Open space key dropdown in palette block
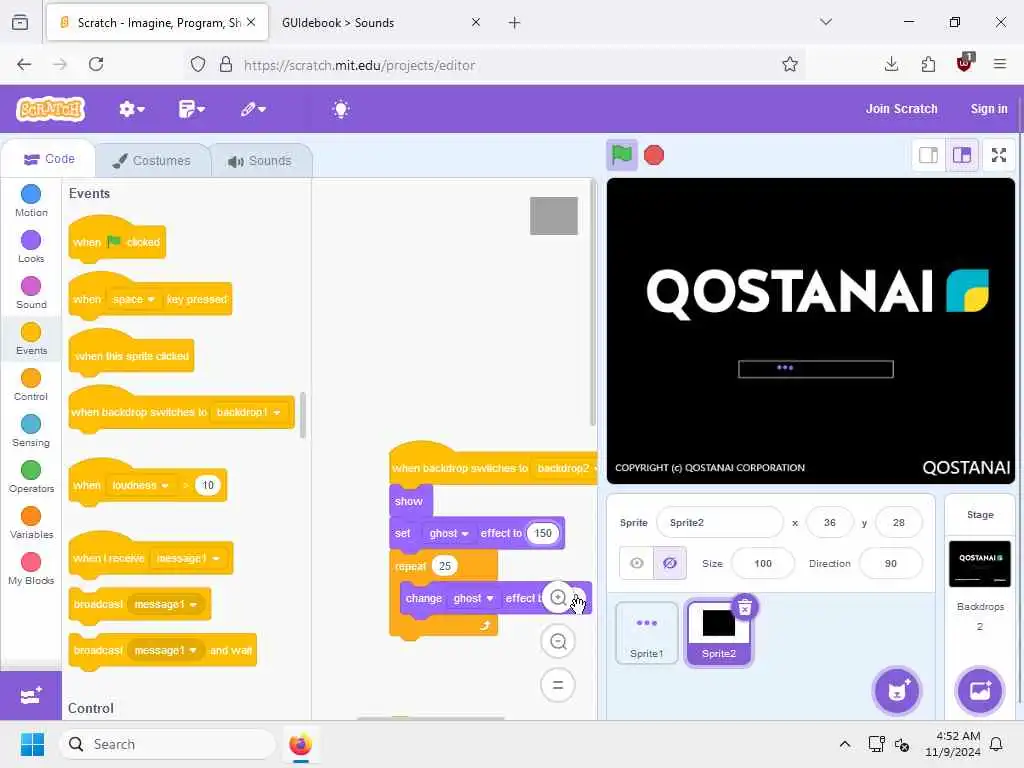Image resolution: width=1024 pixels, height=768 pixels. [x=133, y=299]
